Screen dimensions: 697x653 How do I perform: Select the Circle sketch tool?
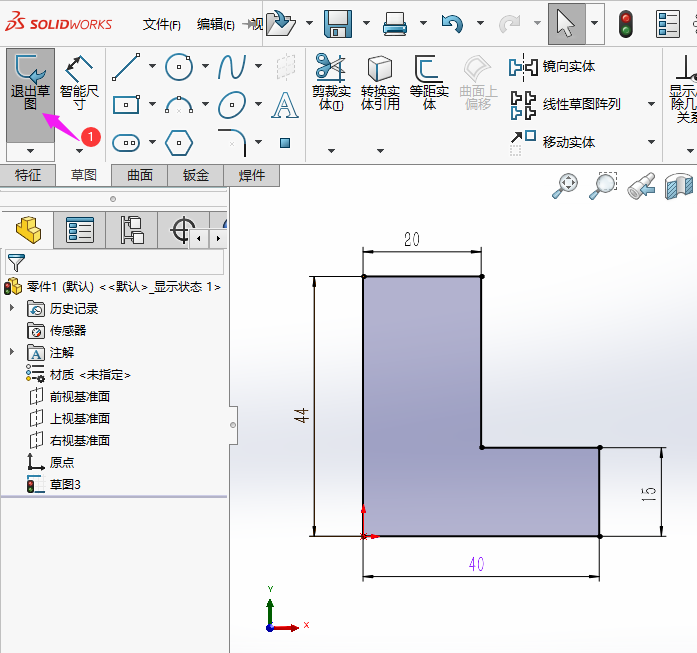click(179, 67)
